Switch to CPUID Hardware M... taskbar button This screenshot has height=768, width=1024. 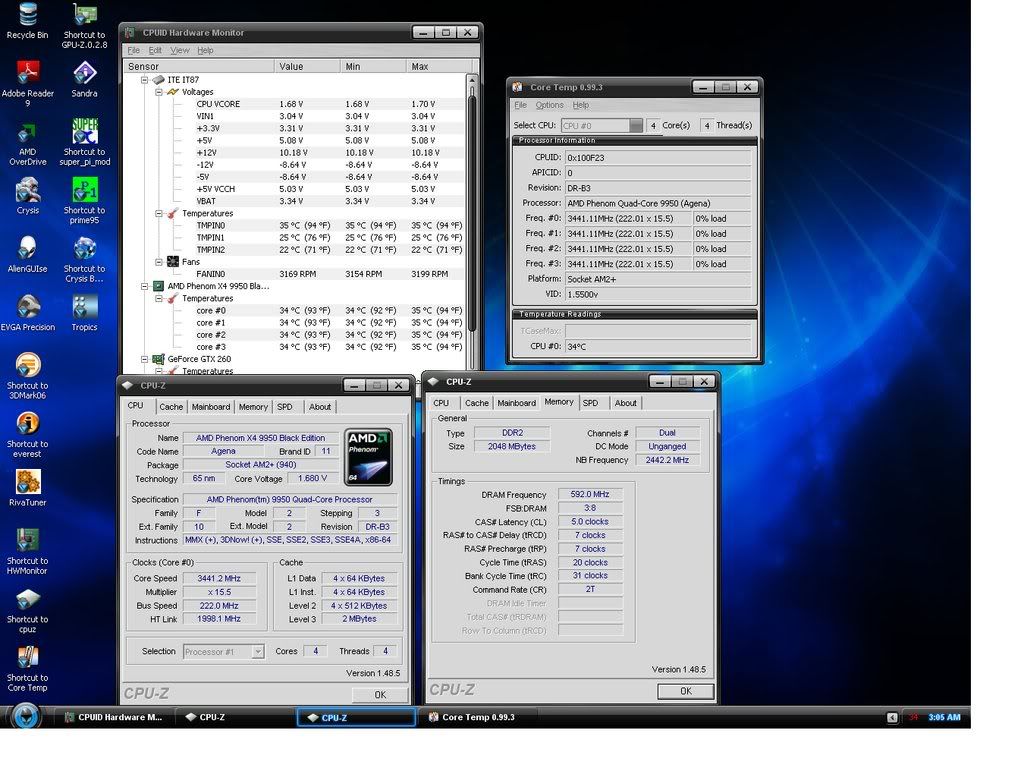tap(114, 717)
